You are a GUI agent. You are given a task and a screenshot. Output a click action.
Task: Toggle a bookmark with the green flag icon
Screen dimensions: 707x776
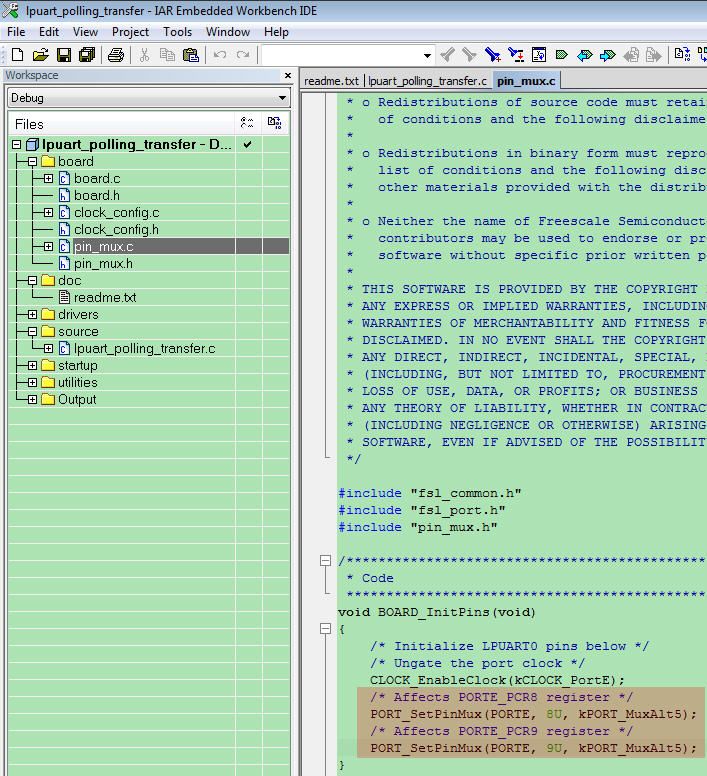(x=562, y=54)
